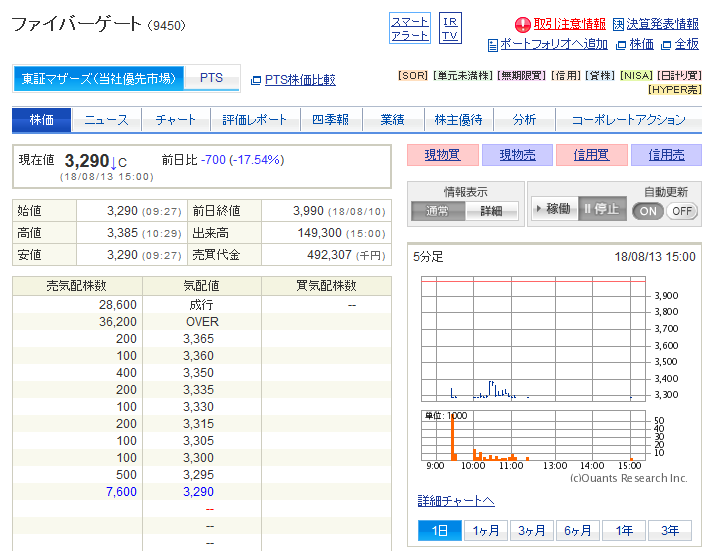708x551 pixels.
Task: Open the IR TV icon
Action: 450,28
